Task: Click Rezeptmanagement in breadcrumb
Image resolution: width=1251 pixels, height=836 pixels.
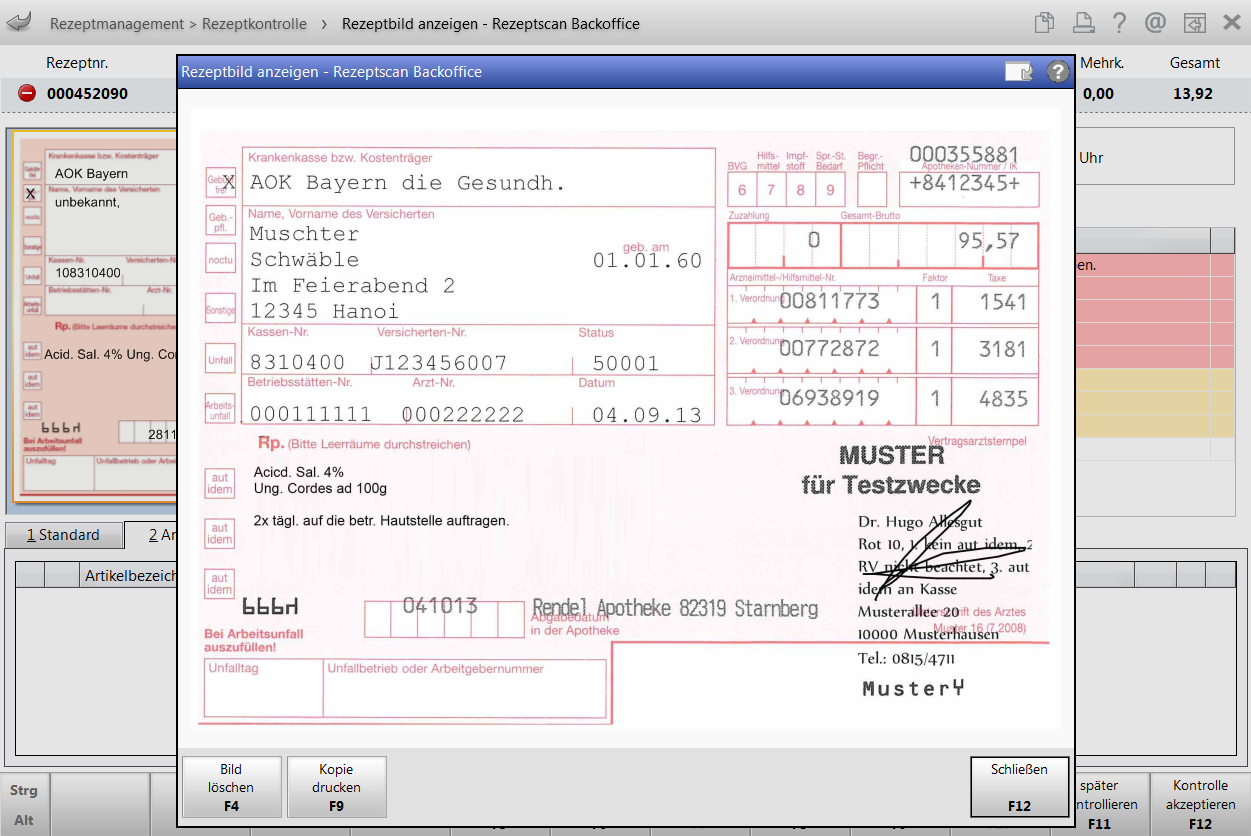Action: (117, 23)
